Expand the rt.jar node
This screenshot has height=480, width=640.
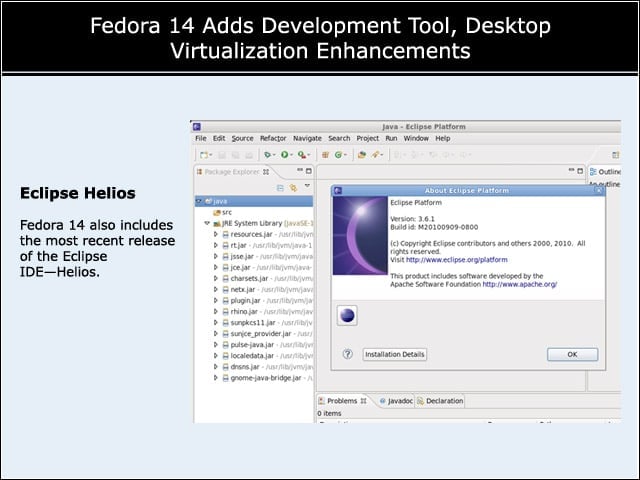(x=216, y=245)
